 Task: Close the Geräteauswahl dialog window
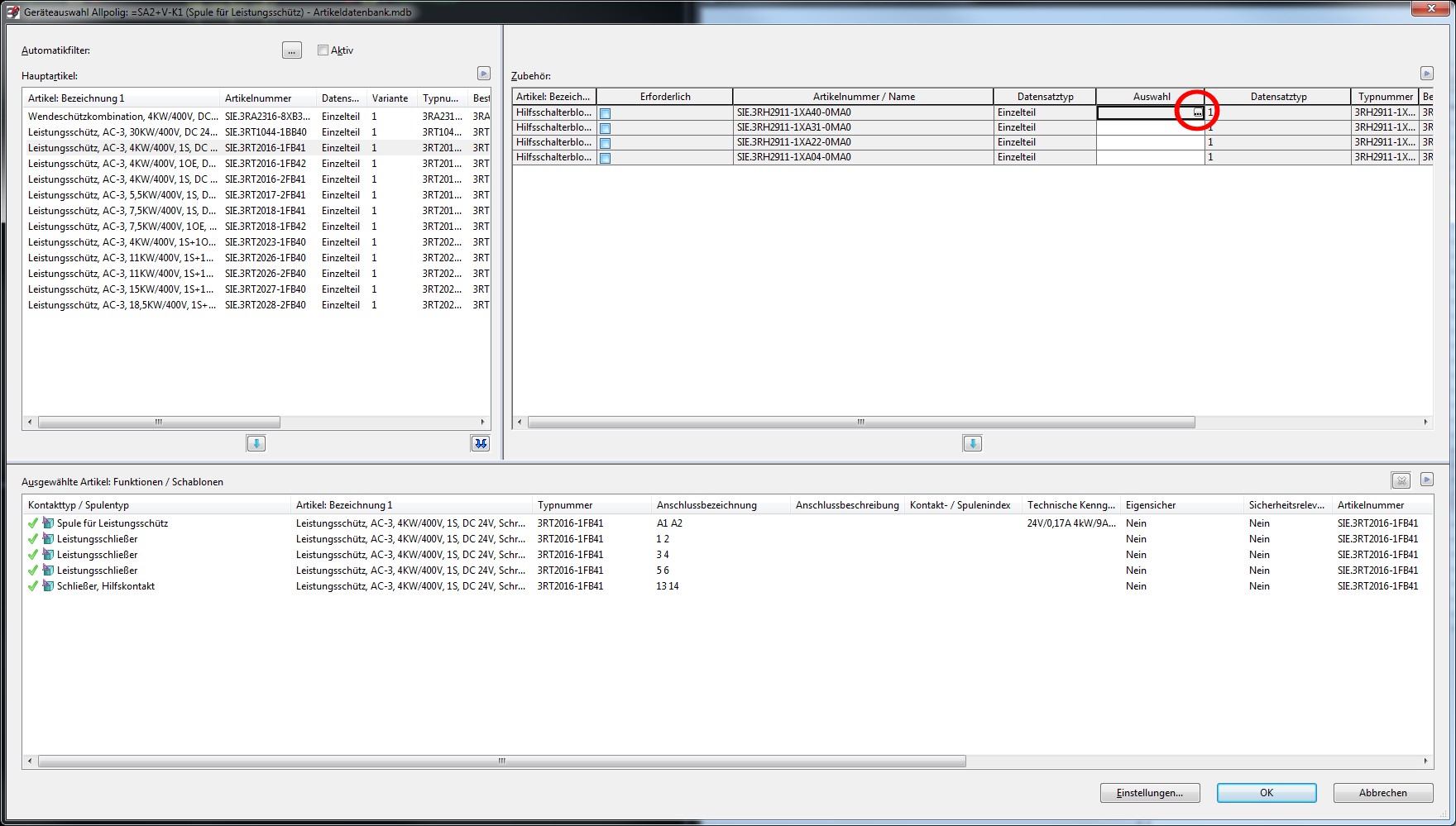1430,8
